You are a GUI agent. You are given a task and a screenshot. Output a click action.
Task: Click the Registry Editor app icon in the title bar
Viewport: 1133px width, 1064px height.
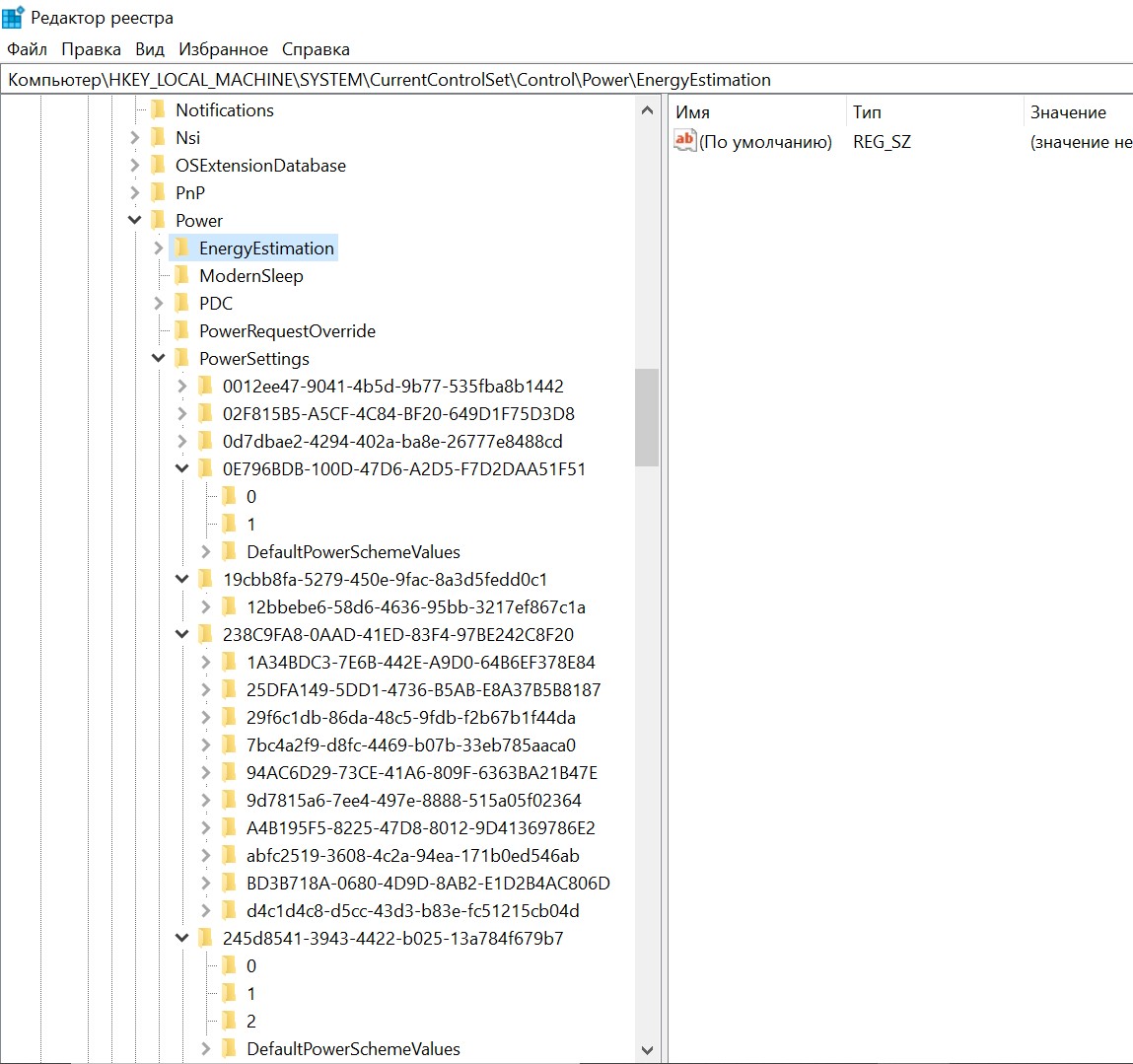coord(13,18)
